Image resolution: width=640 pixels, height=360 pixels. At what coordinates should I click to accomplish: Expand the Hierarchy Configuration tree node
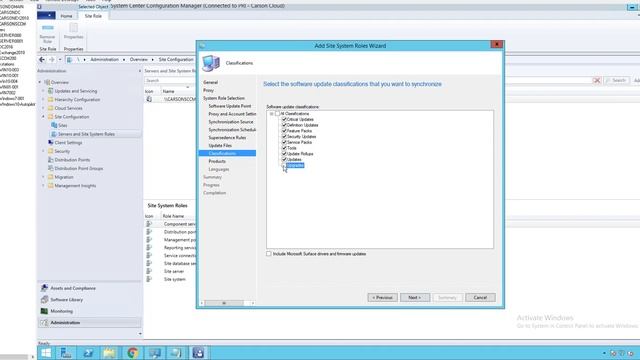43,100
